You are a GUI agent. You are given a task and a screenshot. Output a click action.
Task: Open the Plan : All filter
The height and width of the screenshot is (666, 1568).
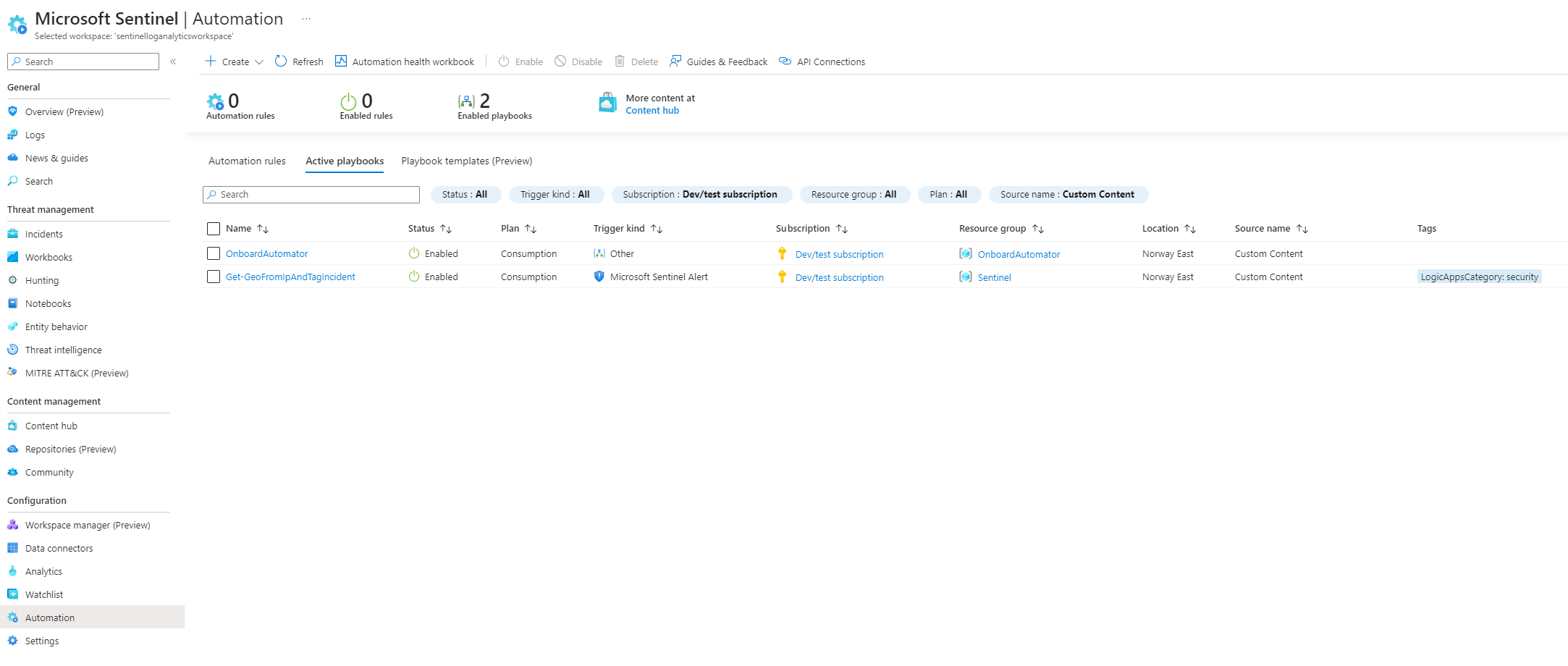[948, 194]
